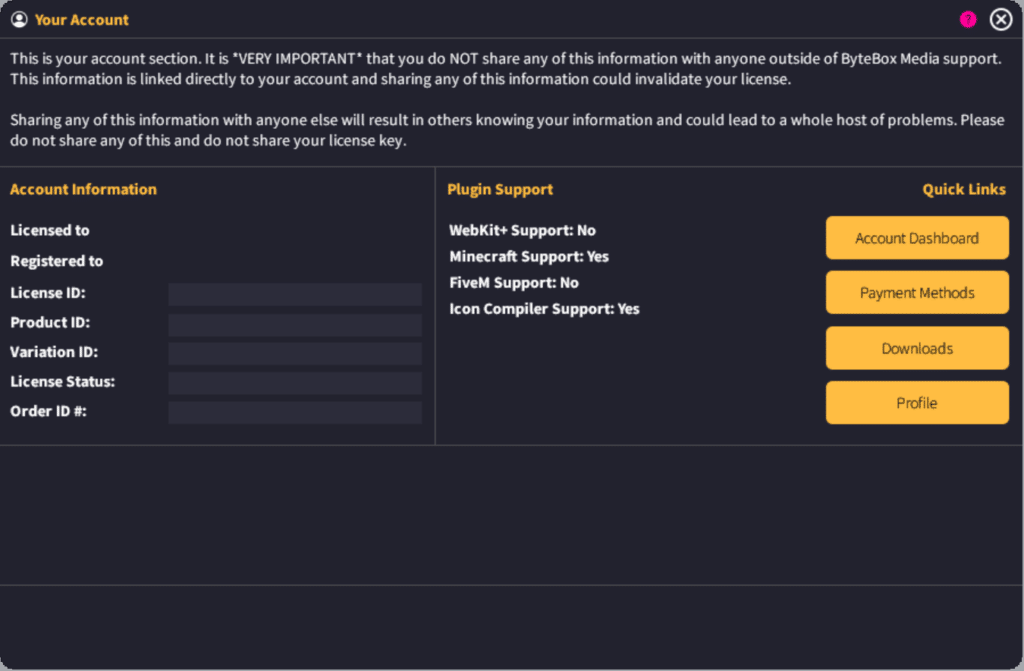Click the WebKit+ Support status text
Image resolution: width=1024 pixels, height=671 pixels.
(x=522, y=230)
